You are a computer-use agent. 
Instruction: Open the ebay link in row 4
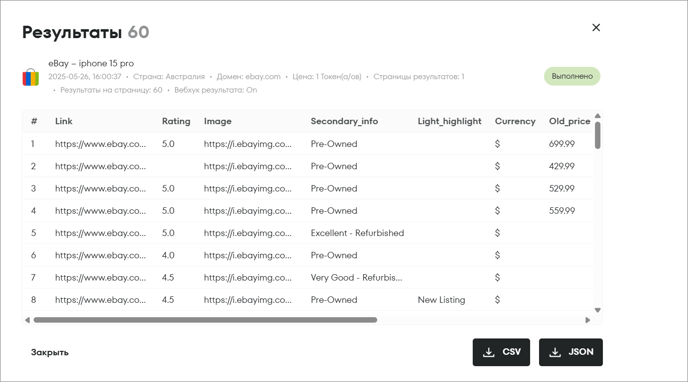pyautogui.click(x=100, y=211)
